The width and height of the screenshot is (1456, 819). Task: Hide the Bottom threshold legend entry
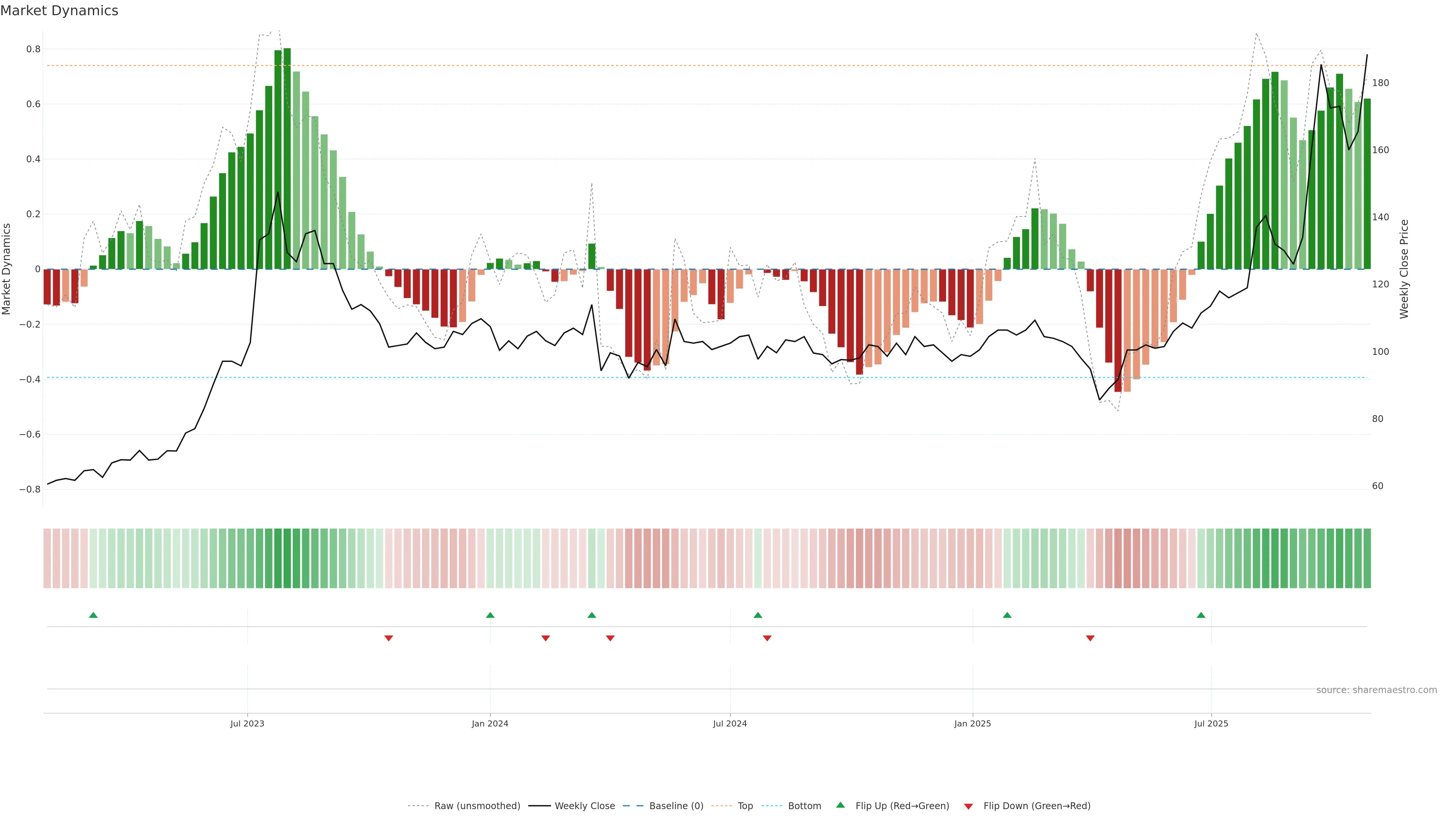(x=804, y=806)
